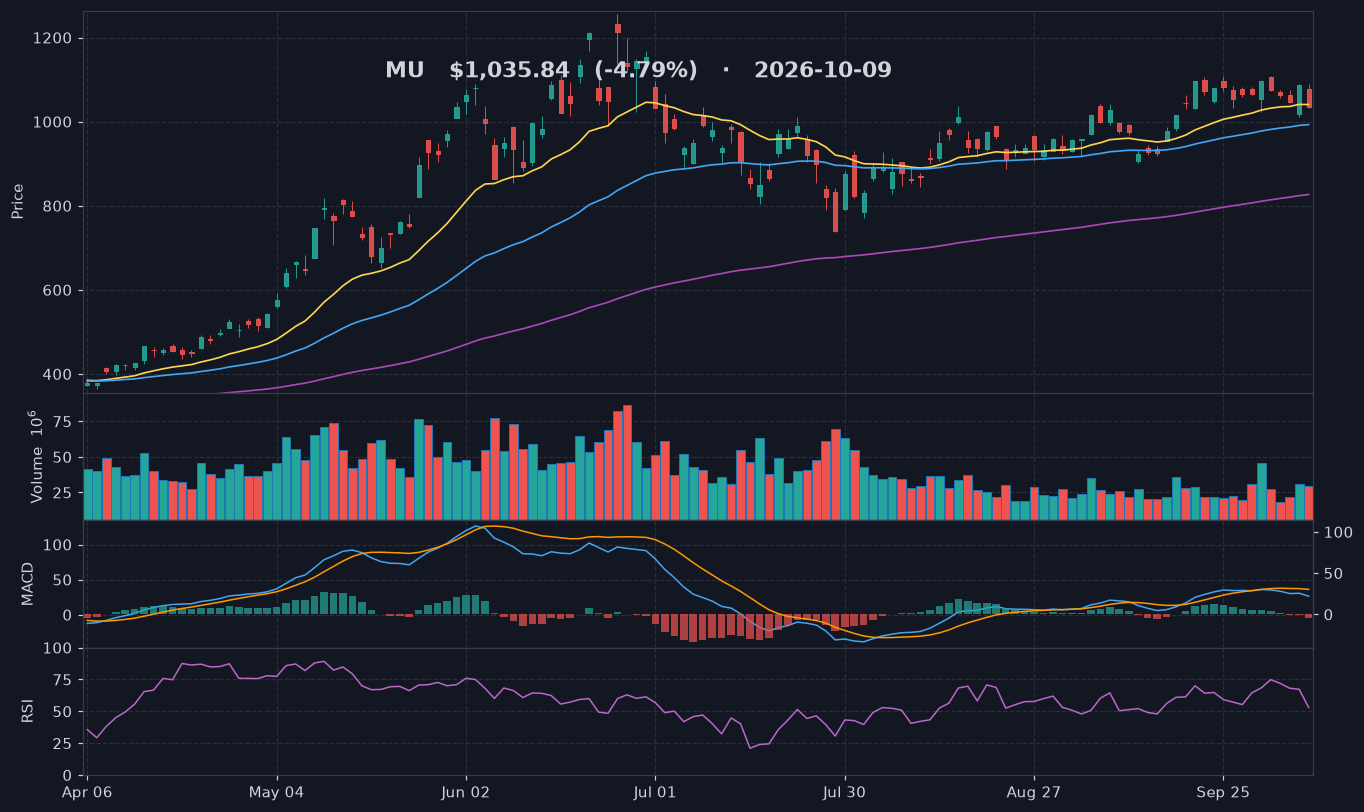Click the "0" tick on the MACD panel's secondary axis
This screenshot has height=812, width=1364.
click(1329, 615)
